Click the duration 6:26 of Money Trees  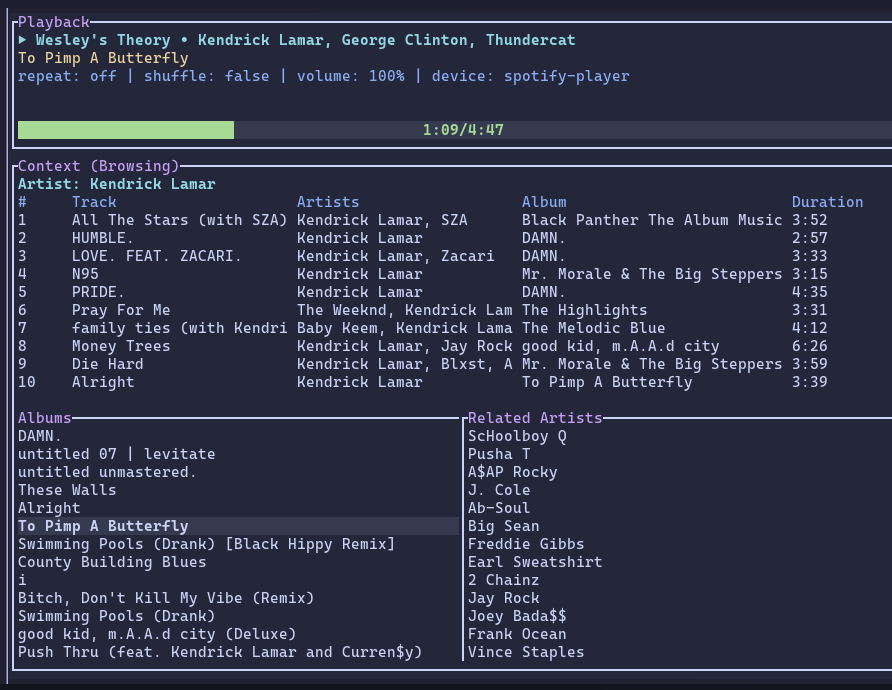tap(810, 346)
